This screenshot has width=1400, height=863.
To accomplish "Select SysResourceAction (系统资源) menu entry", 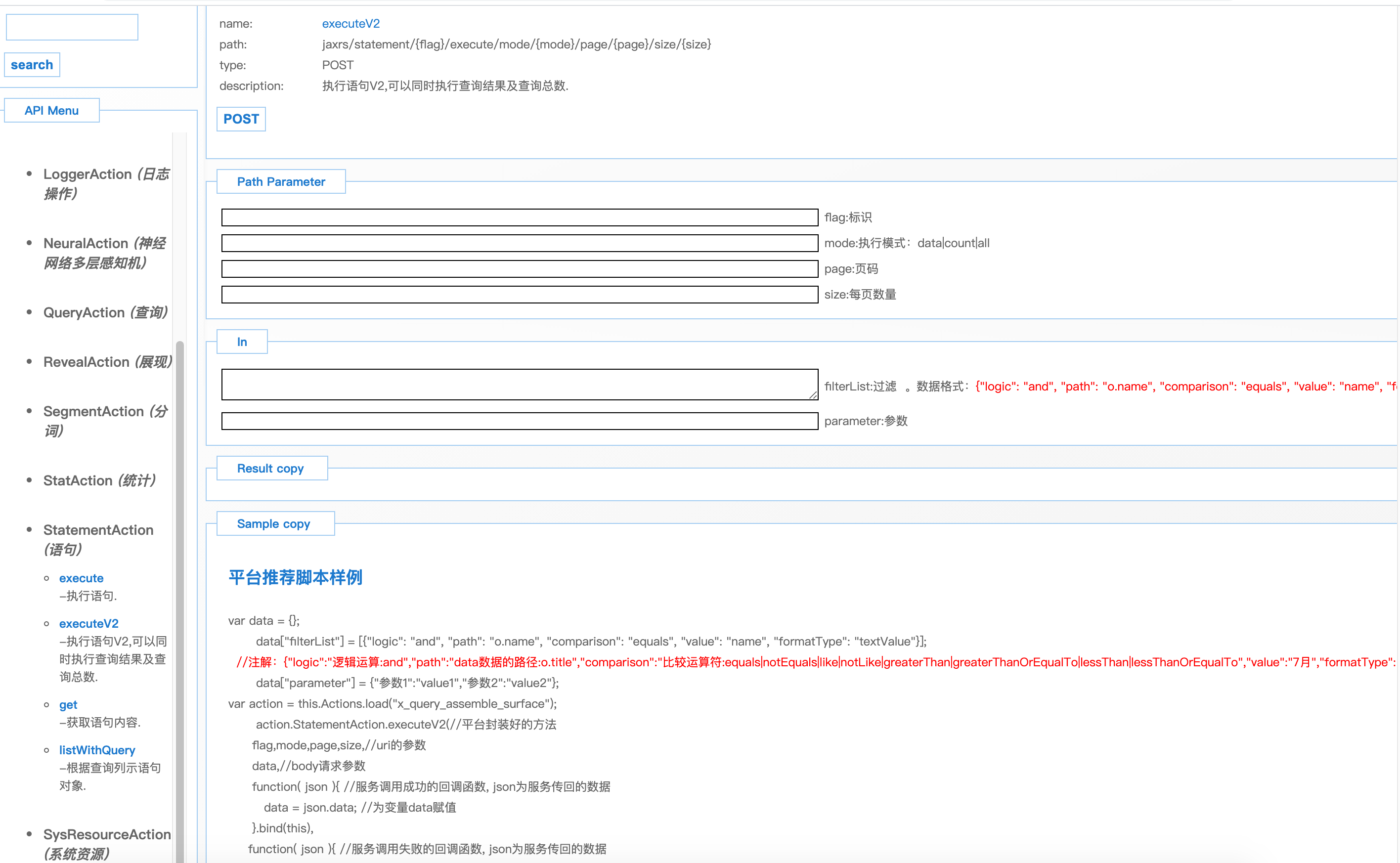I will pos(107,844).
